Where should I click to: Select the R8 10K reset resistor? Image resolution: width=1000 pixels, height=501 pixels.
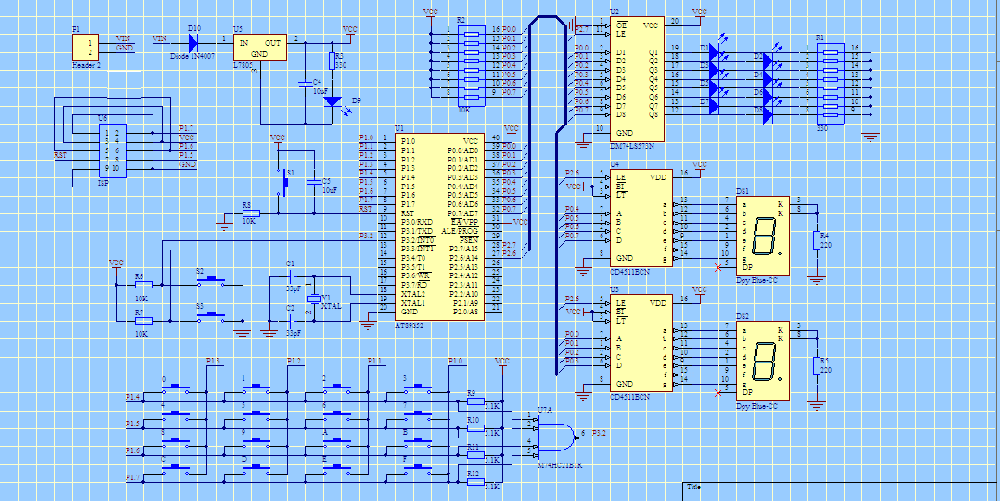click(x=251, y=213)
